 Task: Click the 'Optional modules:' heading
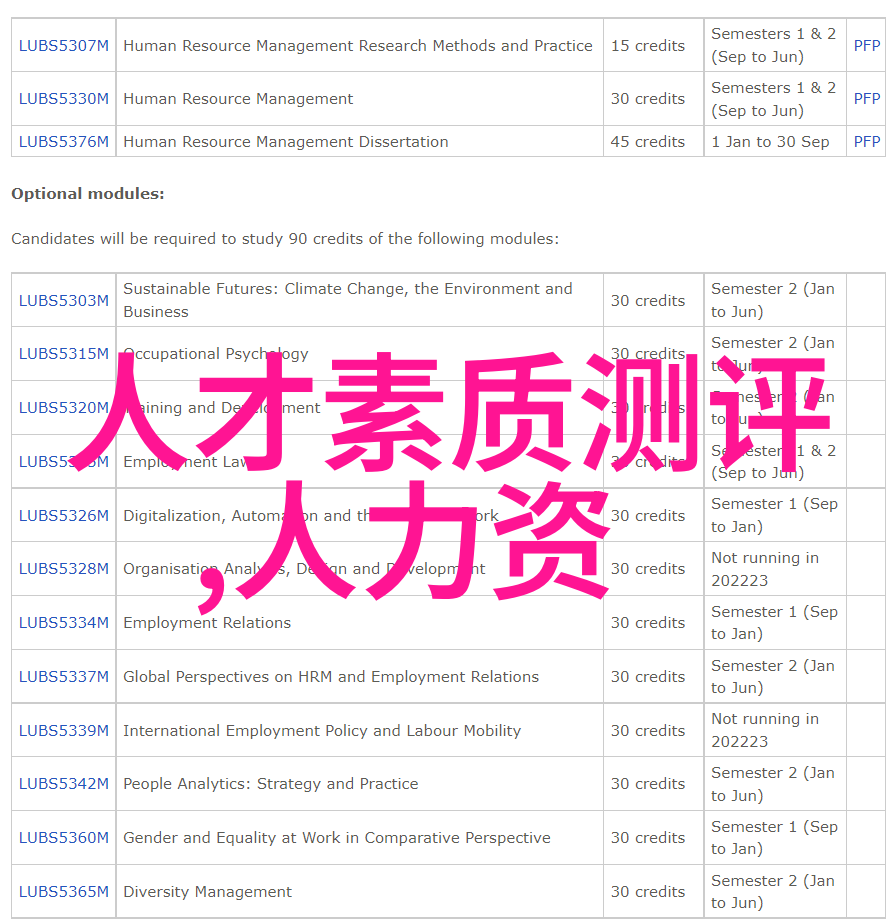88,193
